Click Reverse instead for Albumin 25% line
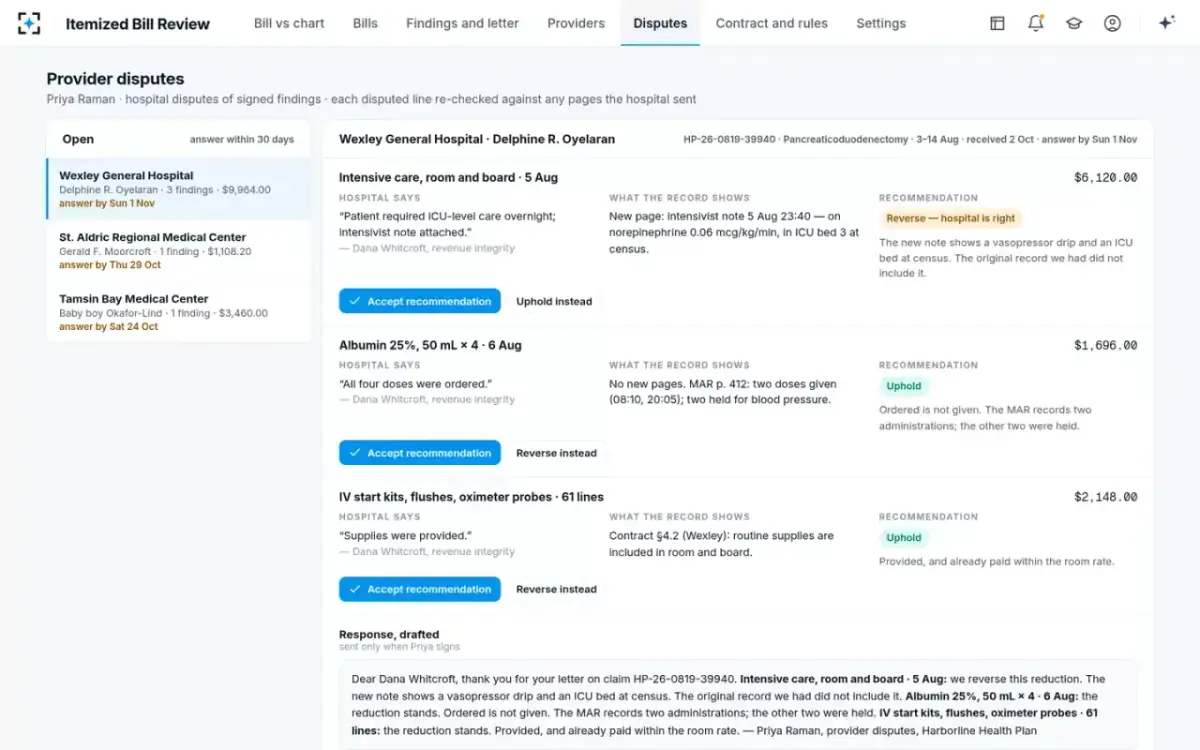Viewport: 1200px width, 750px height. pyautogui.click(x=556, y=453)
